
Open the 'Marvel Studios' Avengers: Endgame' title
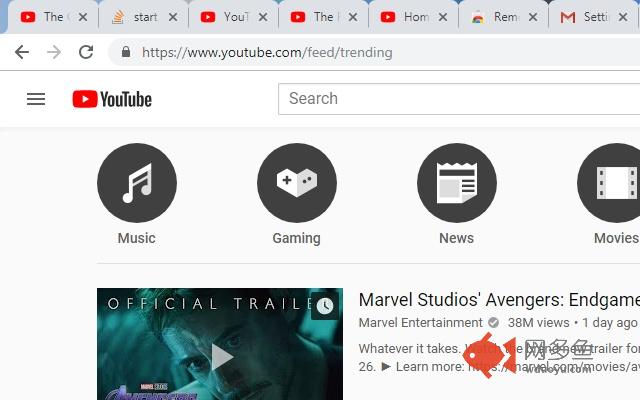point(499,300)
